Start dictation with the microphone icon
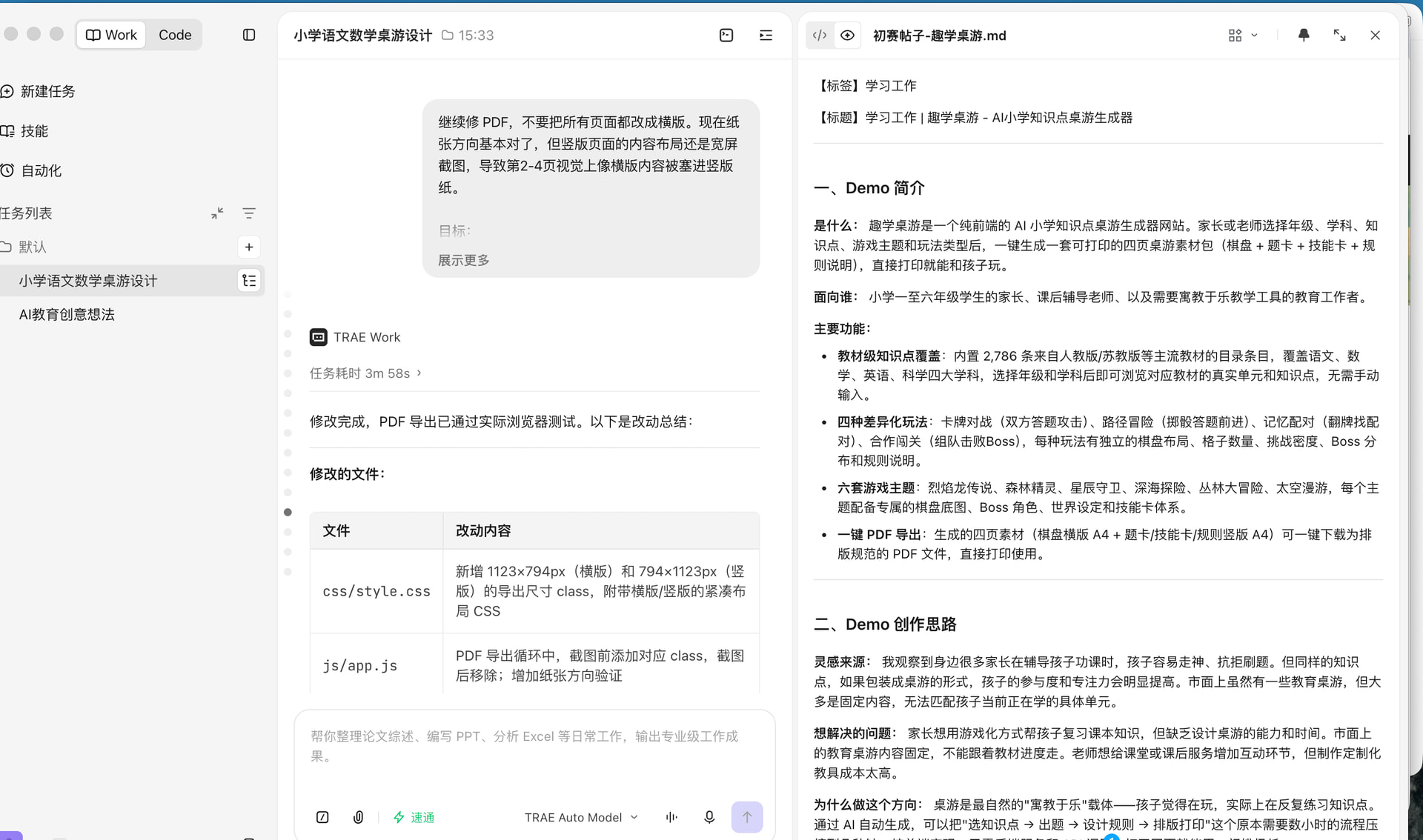Screen dimensions: 1423x840 (709, 817)
